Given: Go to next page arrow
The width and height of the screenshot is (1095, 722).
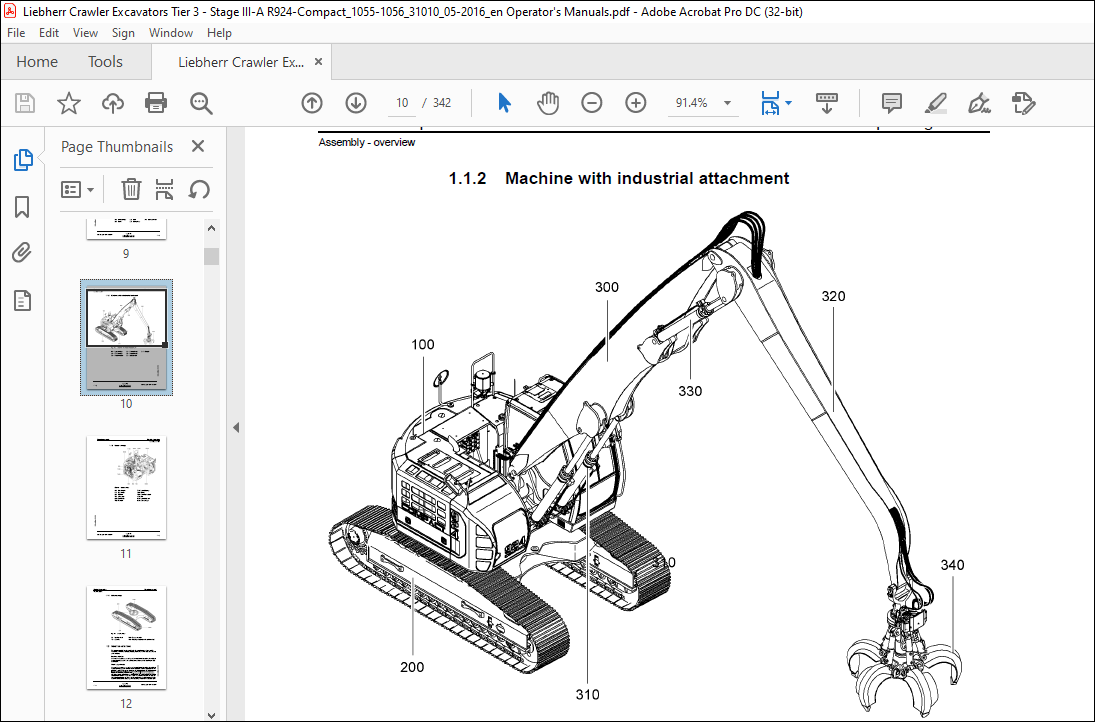Looking at the screenshot, I should 356,103.
